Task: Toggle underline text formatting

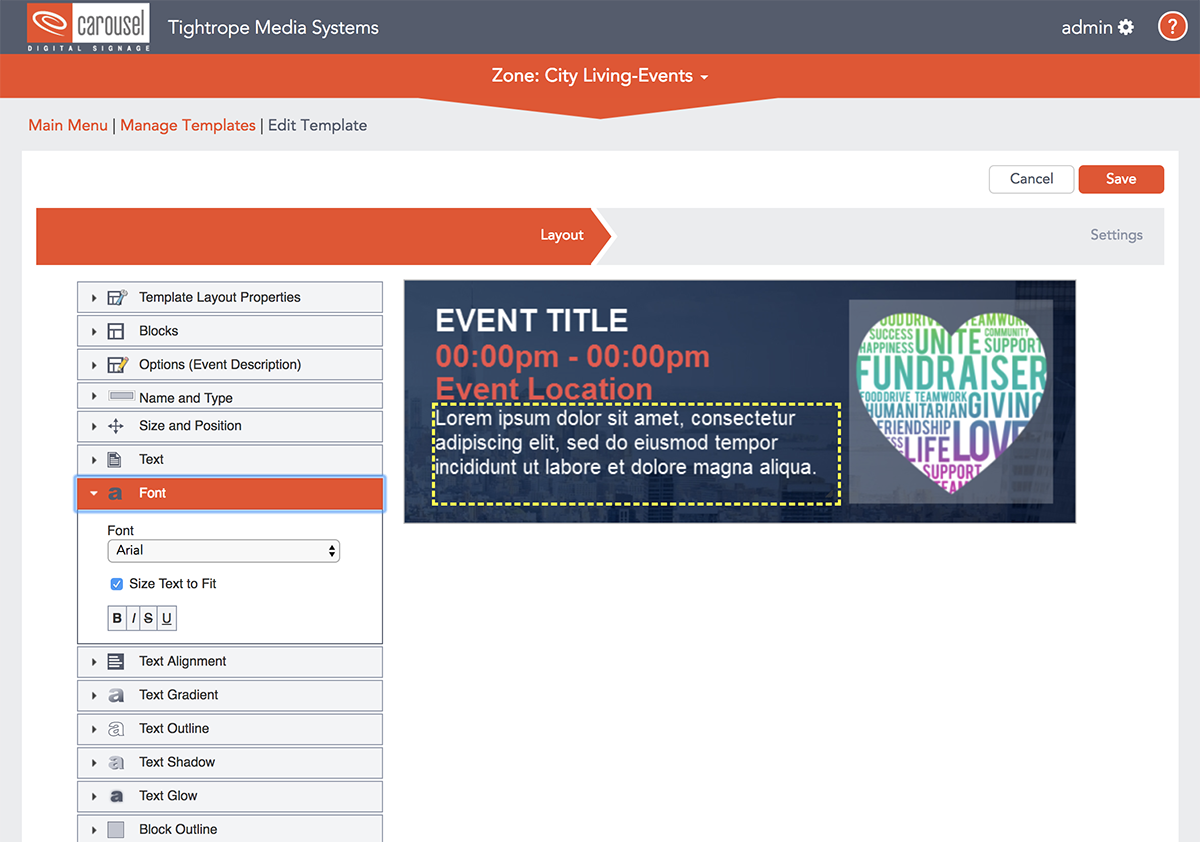Action: (166, 618)
